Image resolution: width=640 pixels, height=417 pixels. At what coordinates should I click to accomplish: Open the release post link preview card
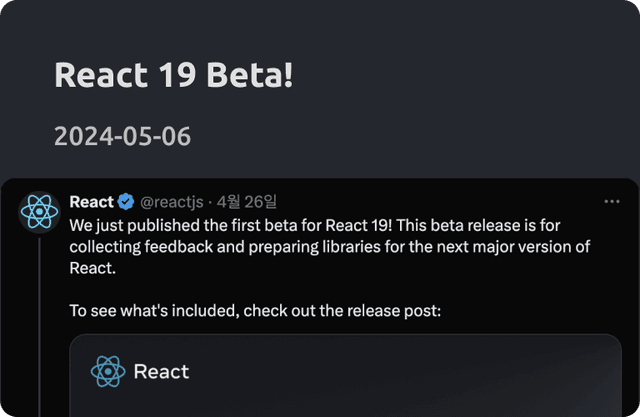tap(345, 375)
